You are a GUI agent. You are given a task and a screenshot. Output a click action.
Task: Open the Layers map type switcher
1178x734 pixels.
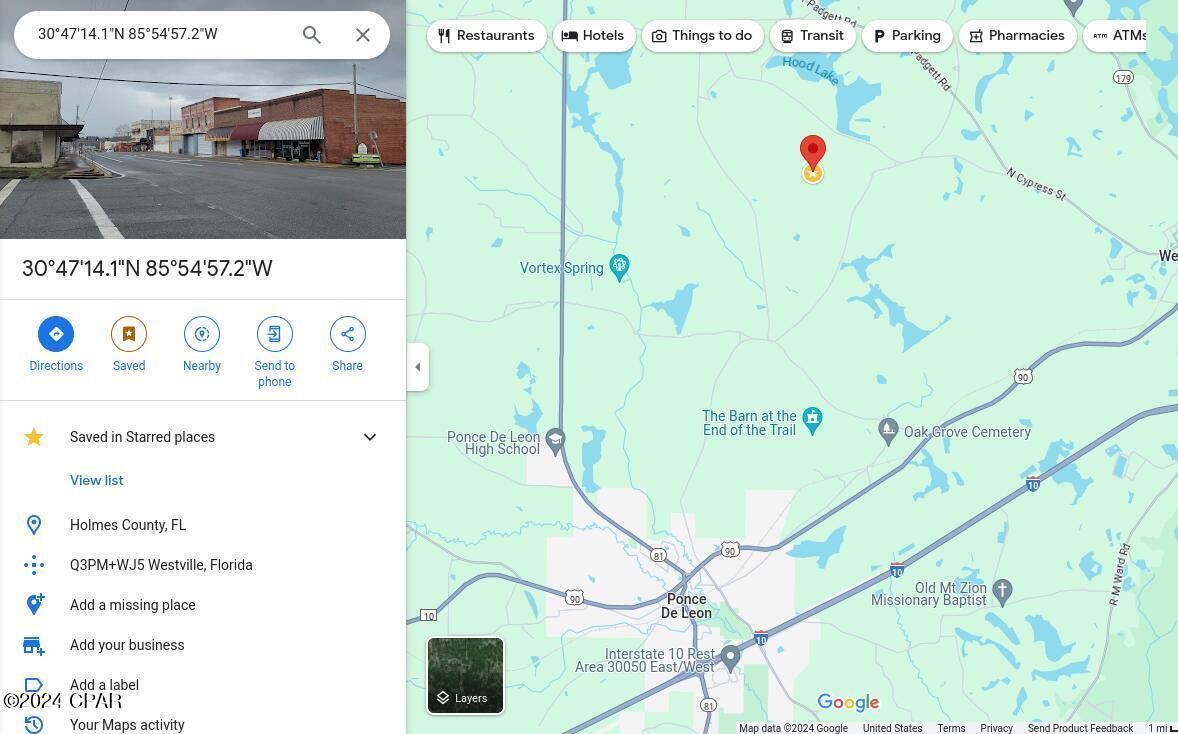point(466,676)
